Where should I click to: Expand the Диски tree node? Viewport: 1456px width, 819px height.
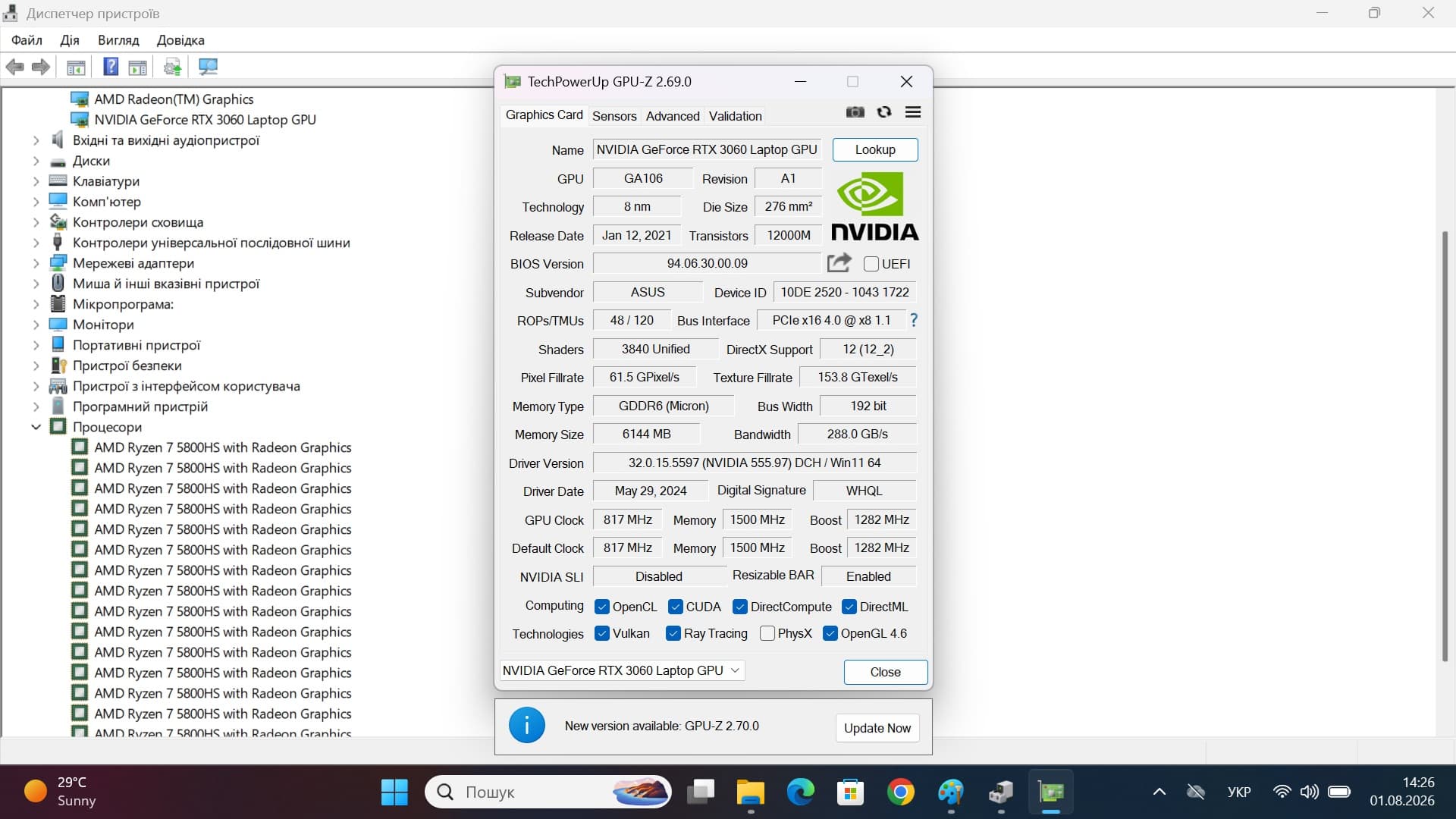click(36, 161)
